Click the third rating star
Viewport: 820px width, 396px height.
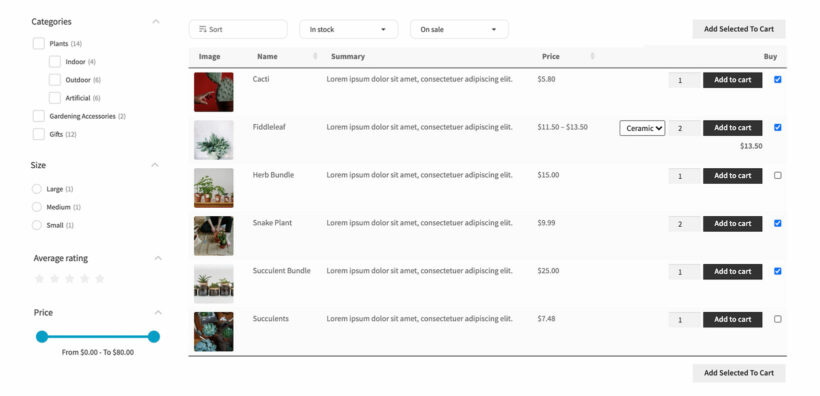point(70,279)
